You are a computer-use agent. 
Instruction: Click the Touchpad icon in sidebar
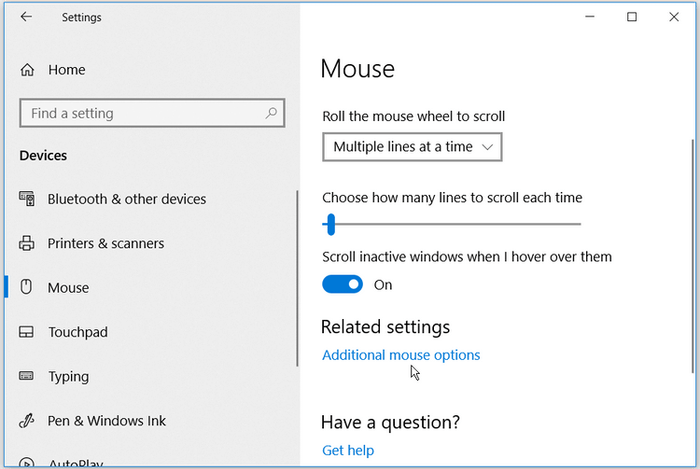click(x=26, y=332)
